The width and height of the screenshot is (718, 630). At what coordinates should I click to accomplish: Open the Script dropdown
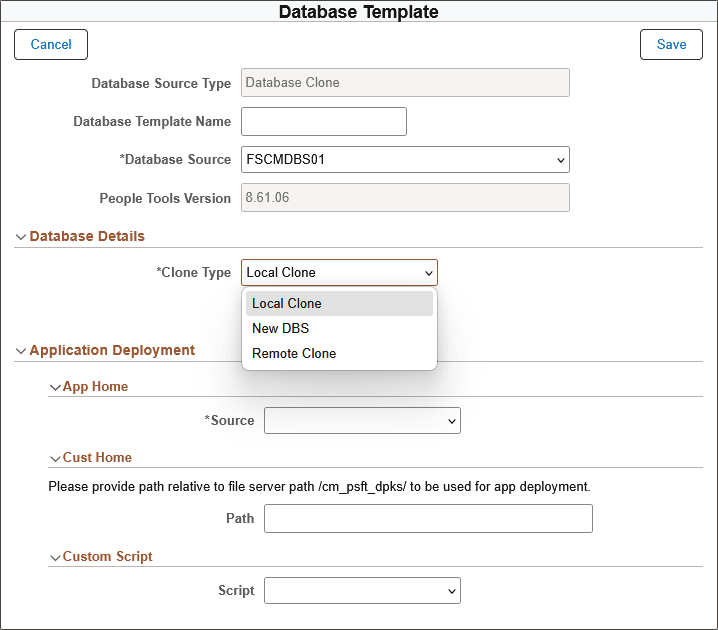[362, 590]
